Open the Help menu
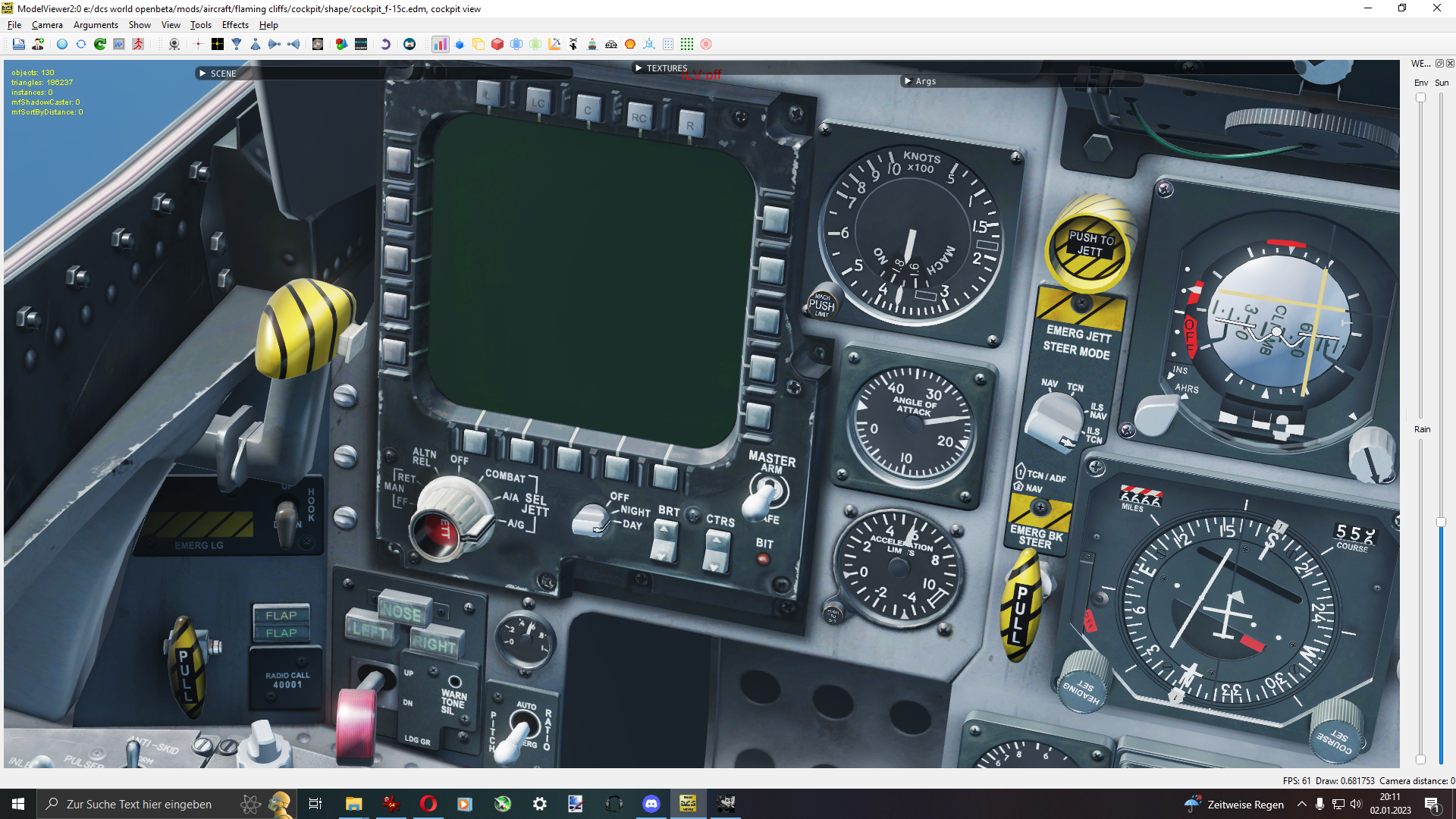The image size is (1456, 819). coord(268,25)
